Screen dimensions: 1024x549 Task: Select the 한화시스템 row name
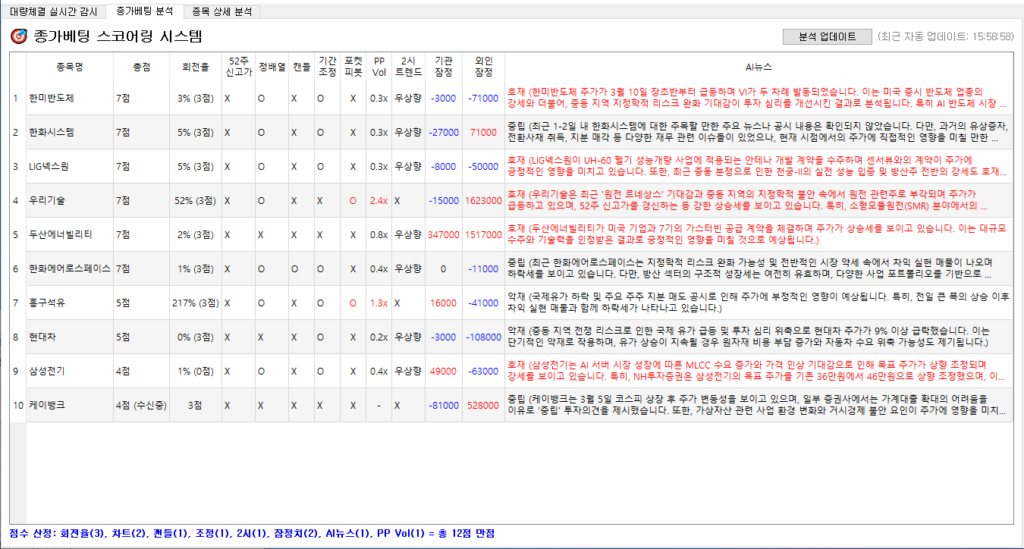(x=52, y=132)
